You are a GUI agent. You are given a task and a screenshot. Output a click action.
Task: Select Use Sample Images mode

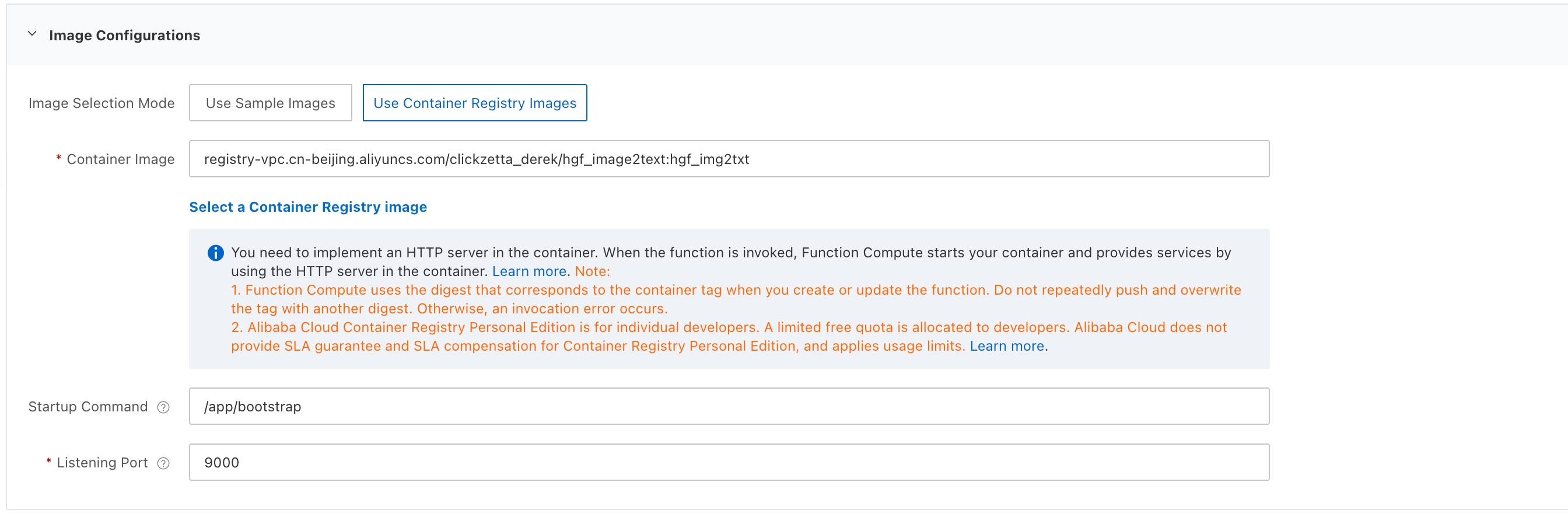click(270, 103)
